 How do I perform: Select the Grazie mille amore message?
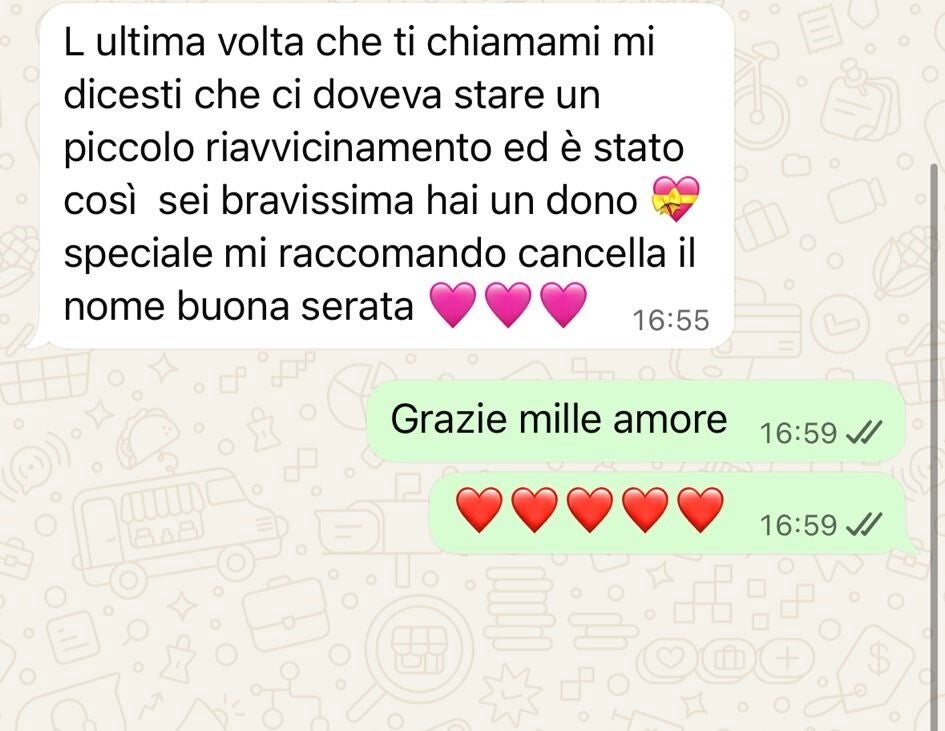636,421
